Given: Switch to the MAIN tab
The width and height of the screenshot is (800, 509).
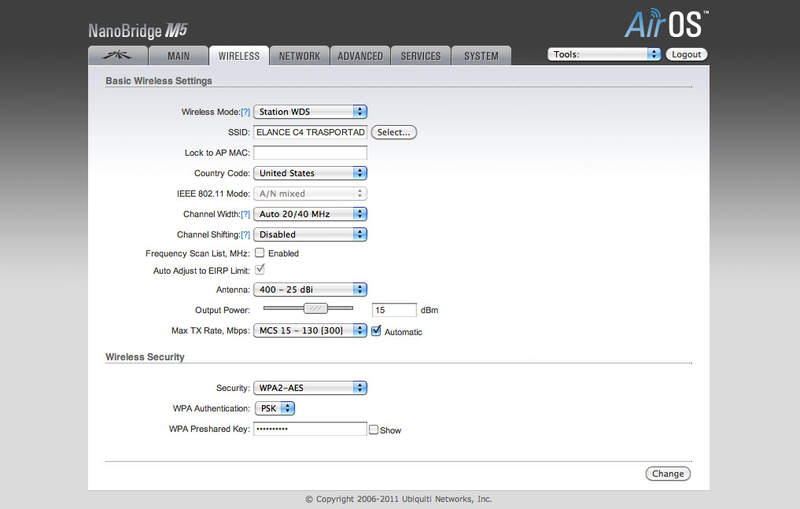Looking at the screenshot, I should click(x=178, y=56).
